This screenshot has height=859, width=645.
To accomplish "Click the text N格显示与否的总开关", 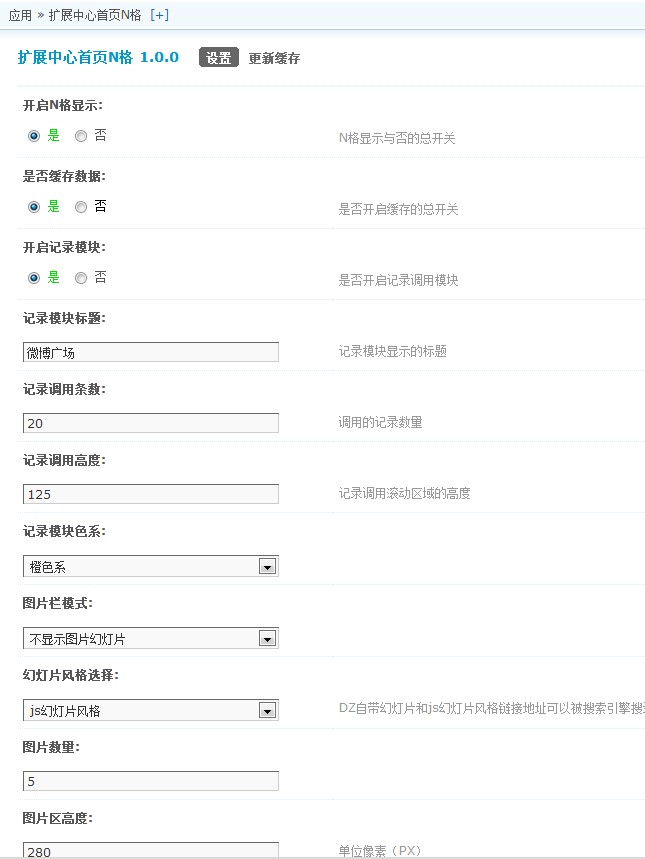I will coord(397,138).
